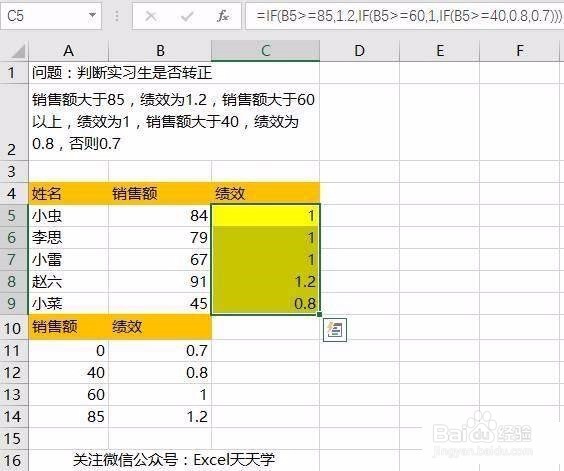Click the Cancel (X) formula icon
The width and height of the screenshot is (564, 471).
coord(151,16)
